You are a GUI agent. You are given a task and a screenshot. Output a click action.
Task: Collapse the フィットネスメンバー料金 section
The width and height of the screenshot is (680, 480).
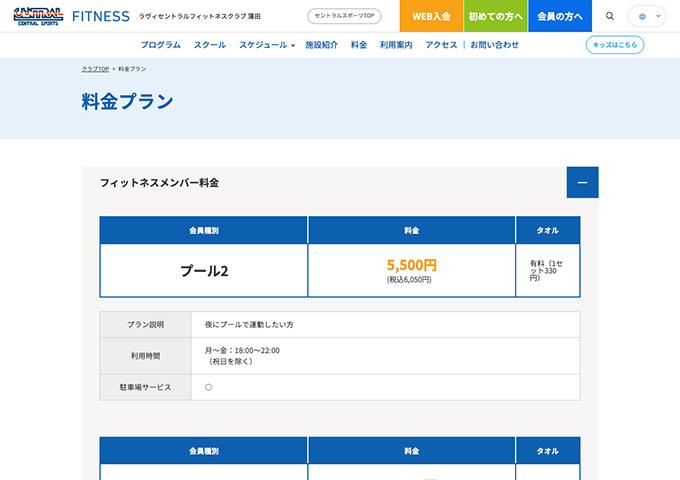pos(582,183)
